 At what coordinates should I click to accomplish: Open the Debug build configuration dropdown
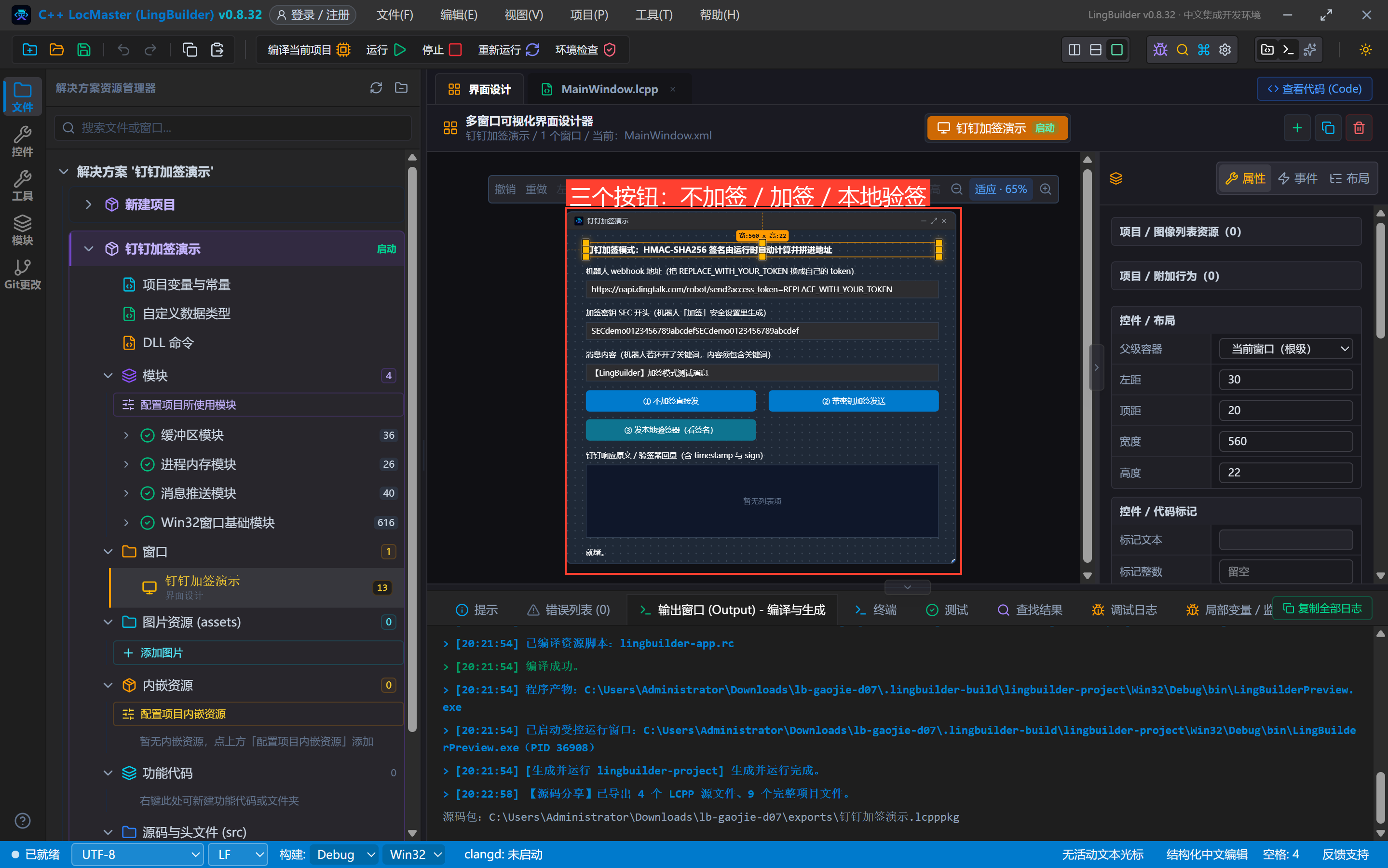point(344,854)
